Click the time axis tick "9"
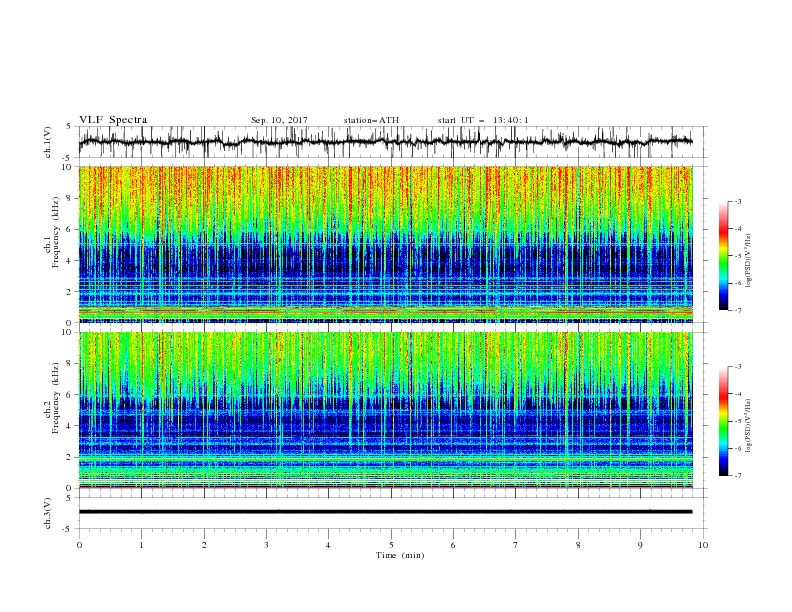The width and height of the screenshot is (792, 612). click(640, 545)
